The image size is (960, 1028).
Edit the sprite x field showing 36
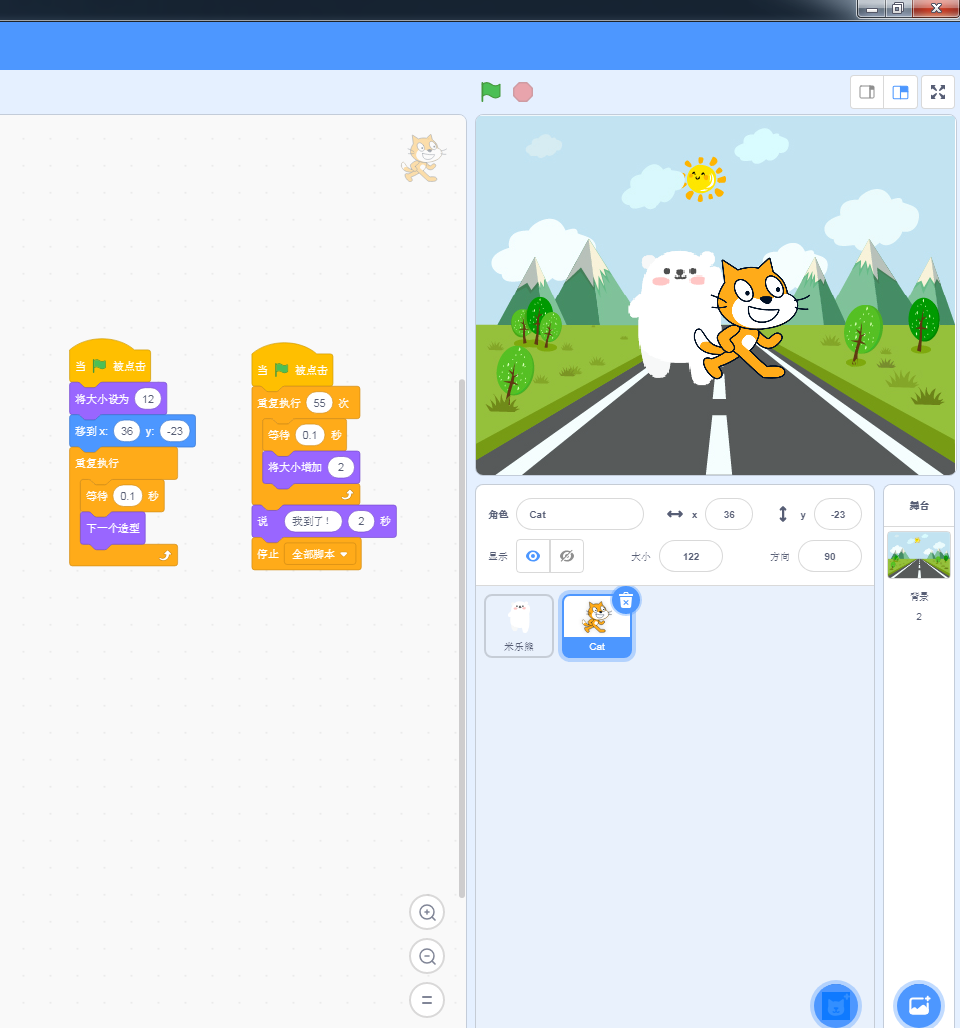coord(729,514)
